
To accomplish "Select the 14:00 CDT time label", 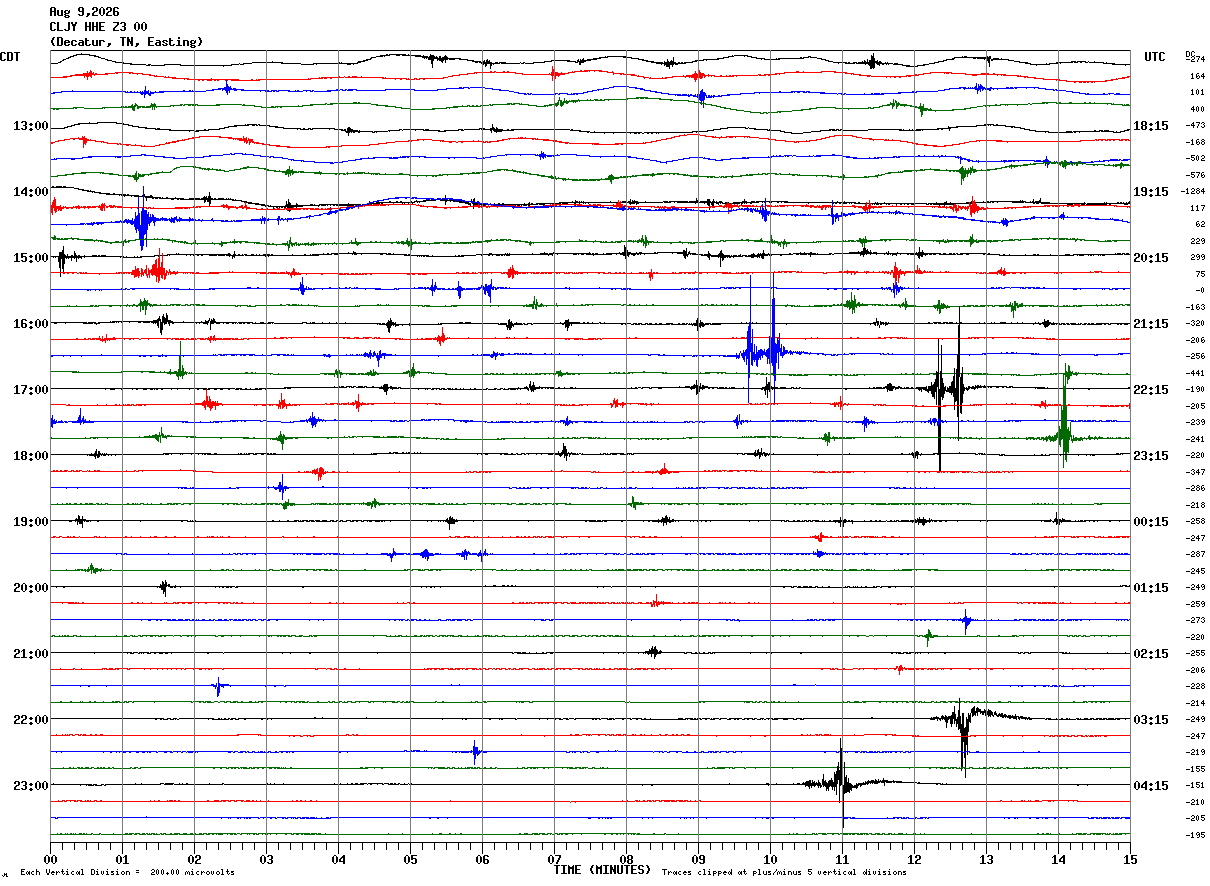I will click(31, 192).
